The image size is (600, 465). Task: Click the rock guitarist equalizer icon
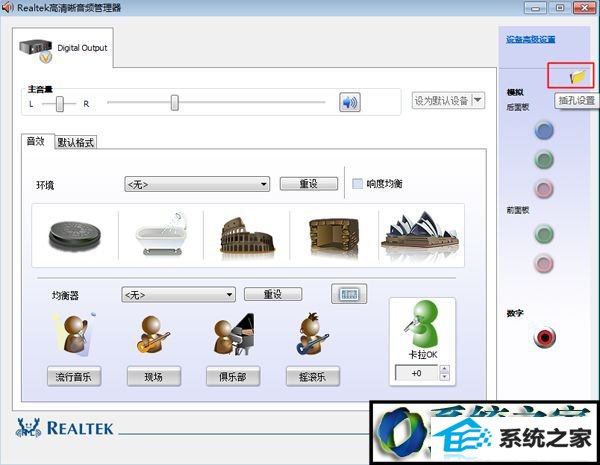[312, 333]
